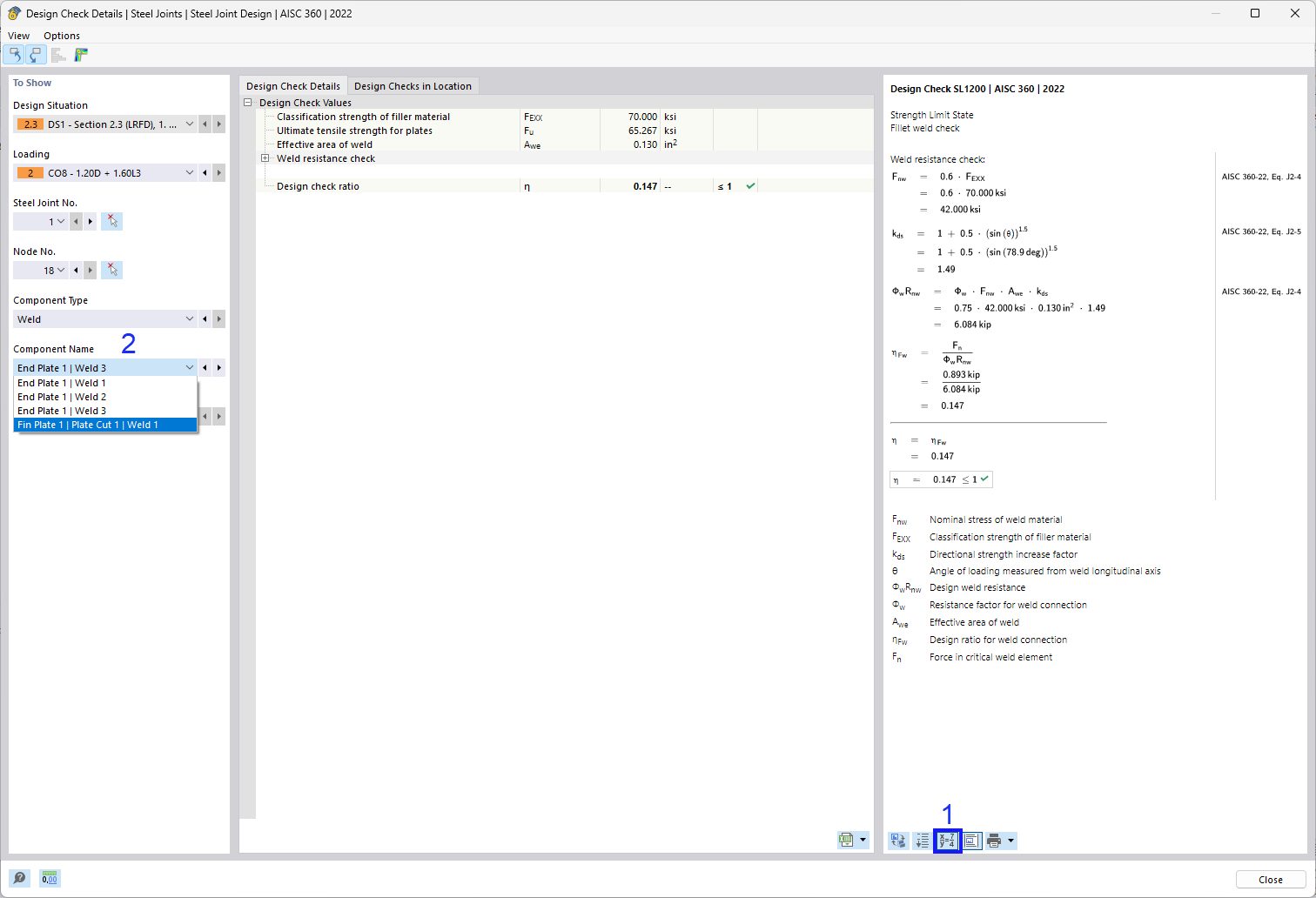Viewport: 1316px width, 898px height.
Task: Go to next Loading
Action: pos(219,173)
